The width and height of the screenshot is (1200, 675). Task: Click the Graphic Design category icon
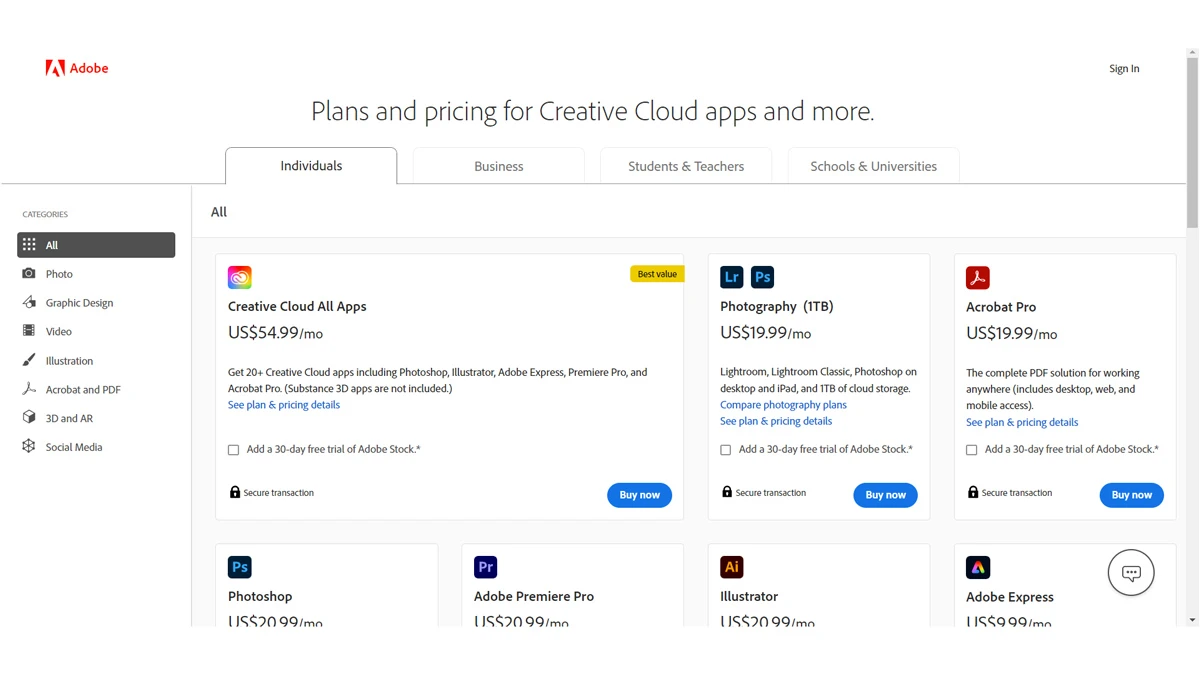pyautogui.click(x=29, y=302)
